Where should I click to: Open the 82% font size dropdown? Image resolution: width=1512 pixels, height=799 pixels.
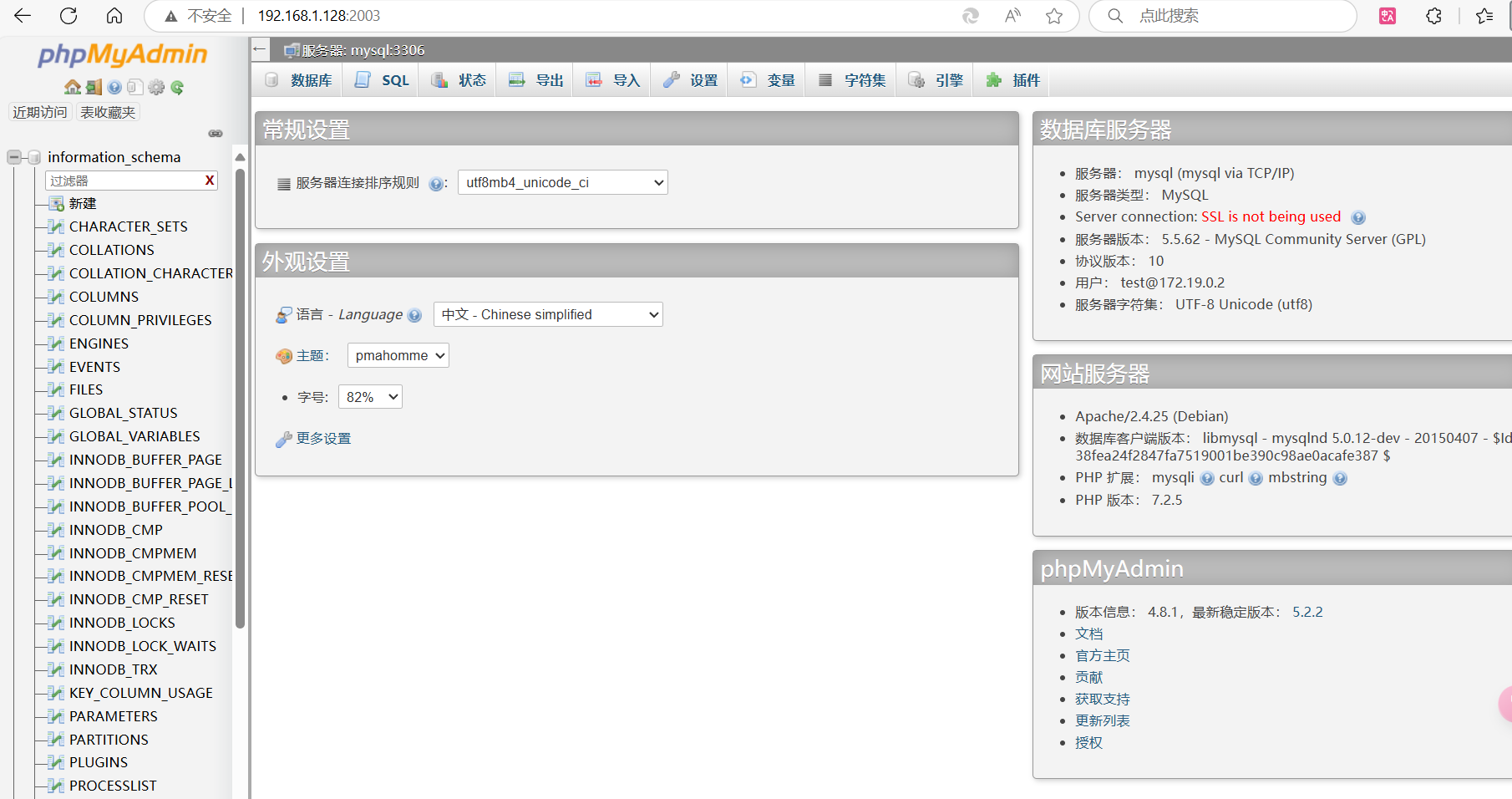370,397
